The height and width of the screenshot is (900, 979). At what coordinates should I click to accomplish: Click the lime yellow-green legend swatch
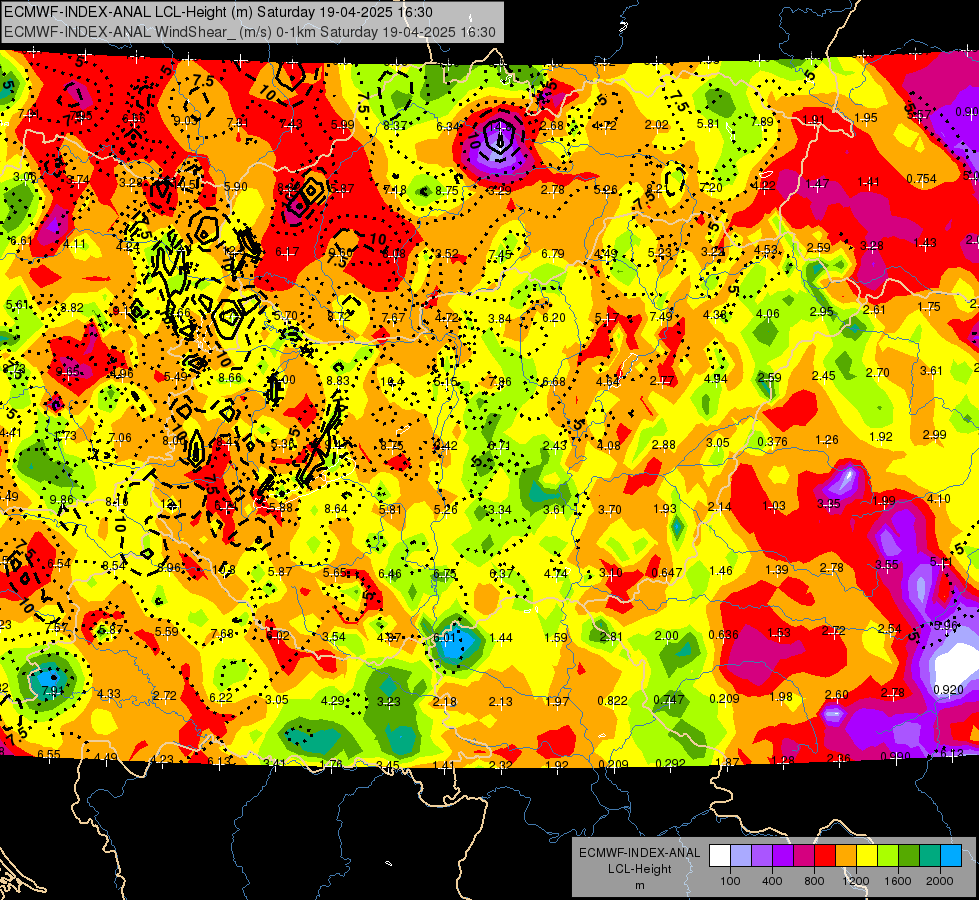point(888,856)
